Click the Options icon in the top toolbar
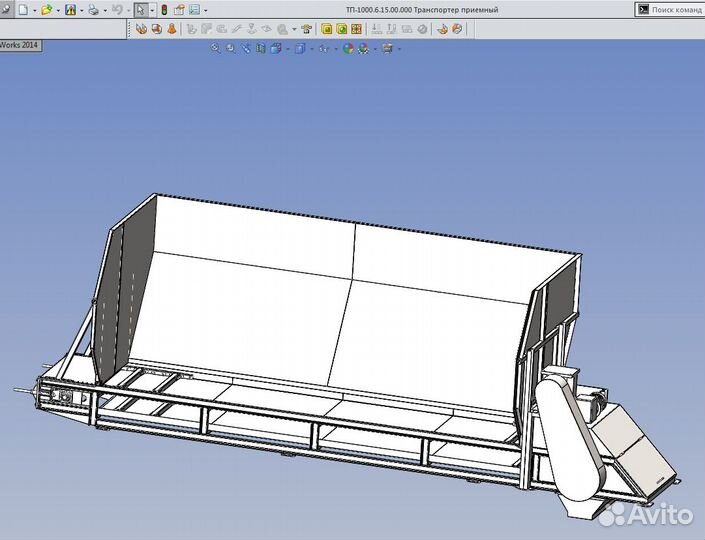 pos(194,9)
